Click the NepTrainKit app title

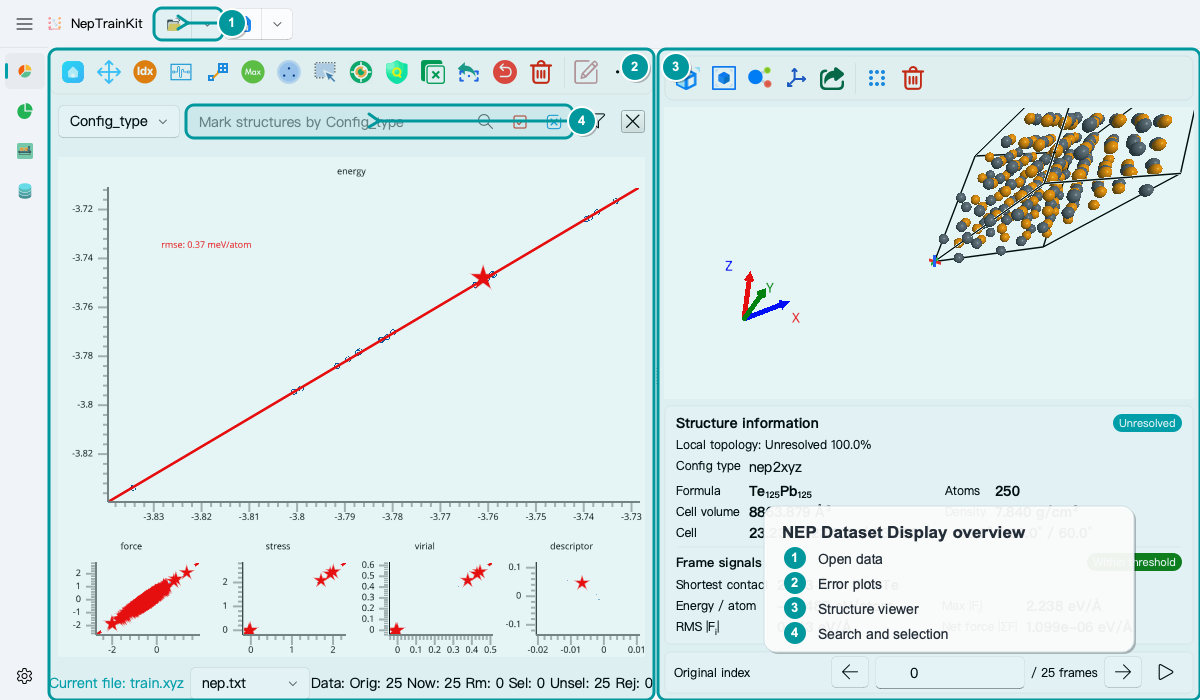click(107, 23)
